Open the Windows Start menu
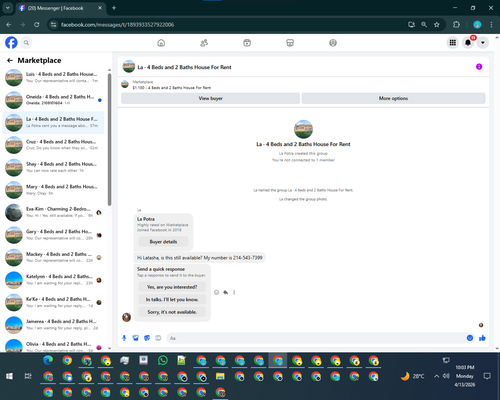This screenshot has width=500, height=400. pyautogui.click(x=9, y=376)
